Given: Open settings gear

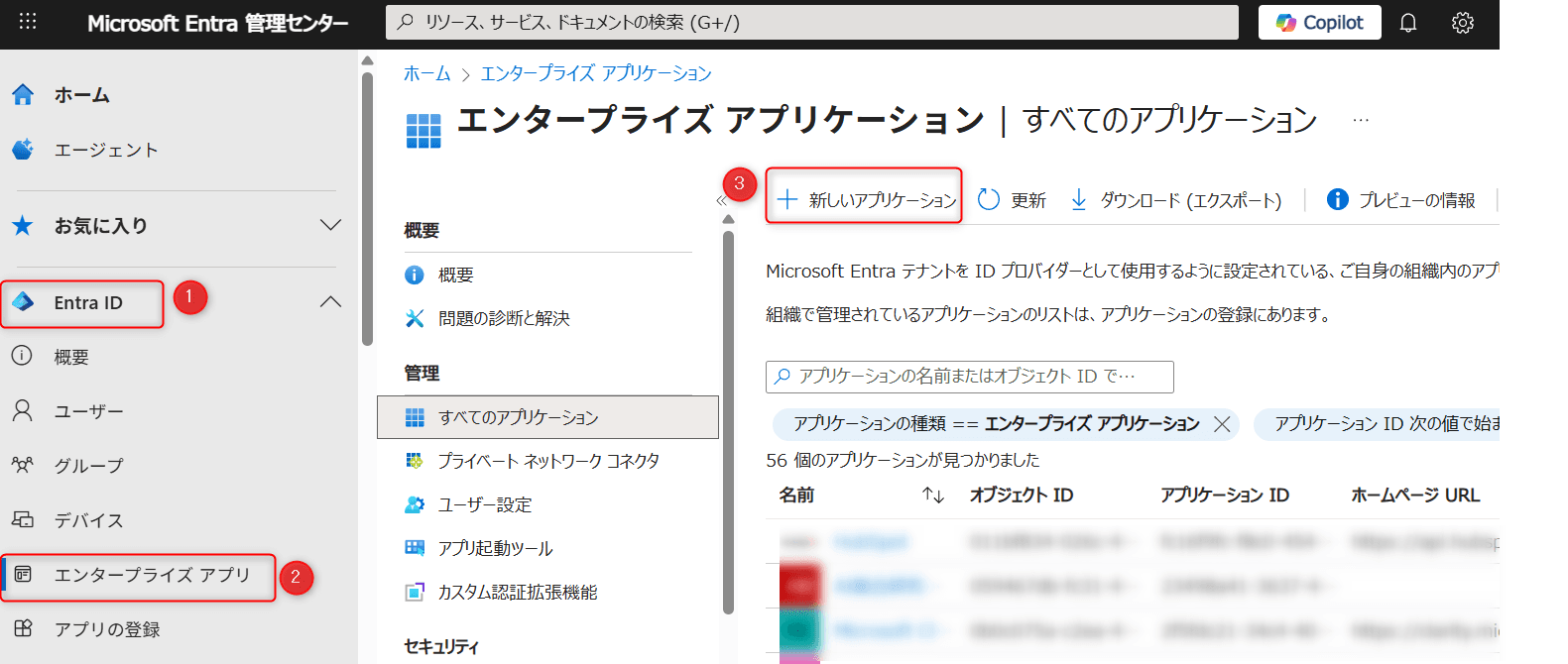Looking at the screenshot, I should click(1463, 22).
